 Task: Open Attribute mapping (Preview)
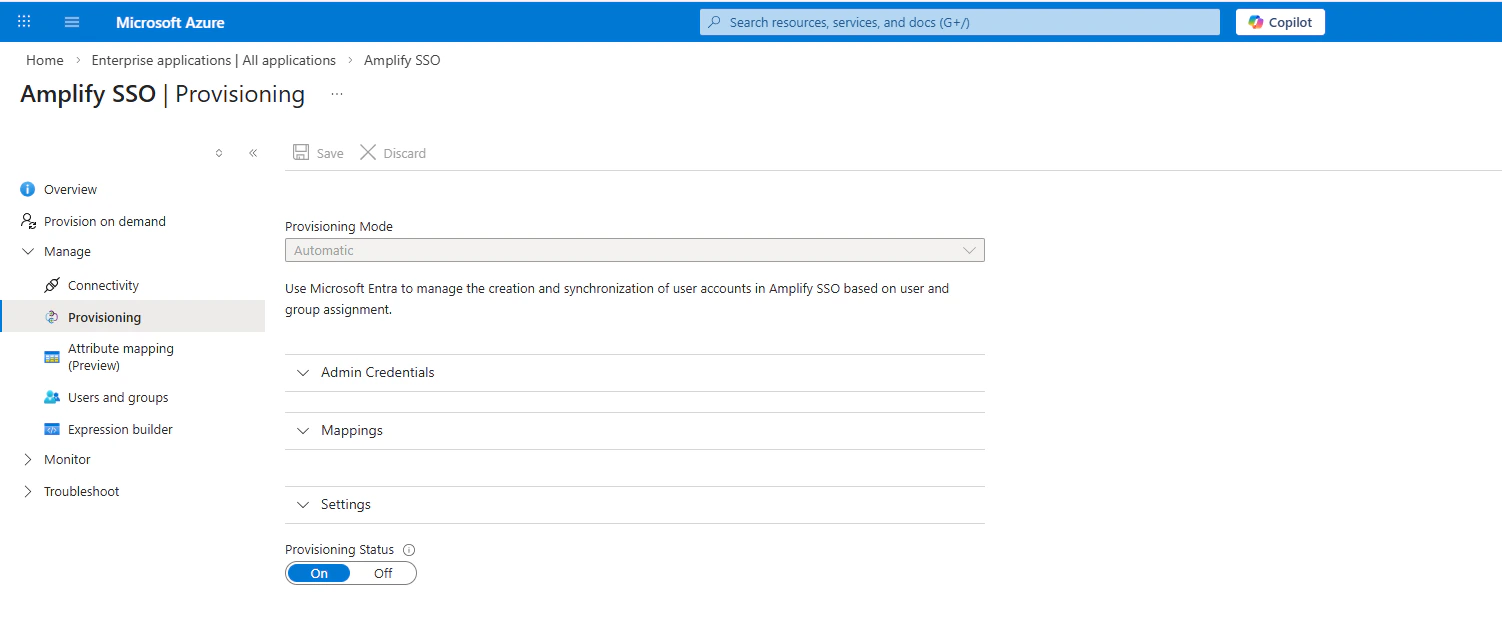point(121,357)
